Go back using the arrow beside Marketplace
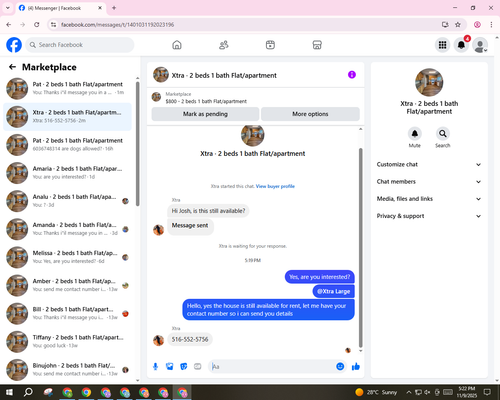 coord(12,67)
